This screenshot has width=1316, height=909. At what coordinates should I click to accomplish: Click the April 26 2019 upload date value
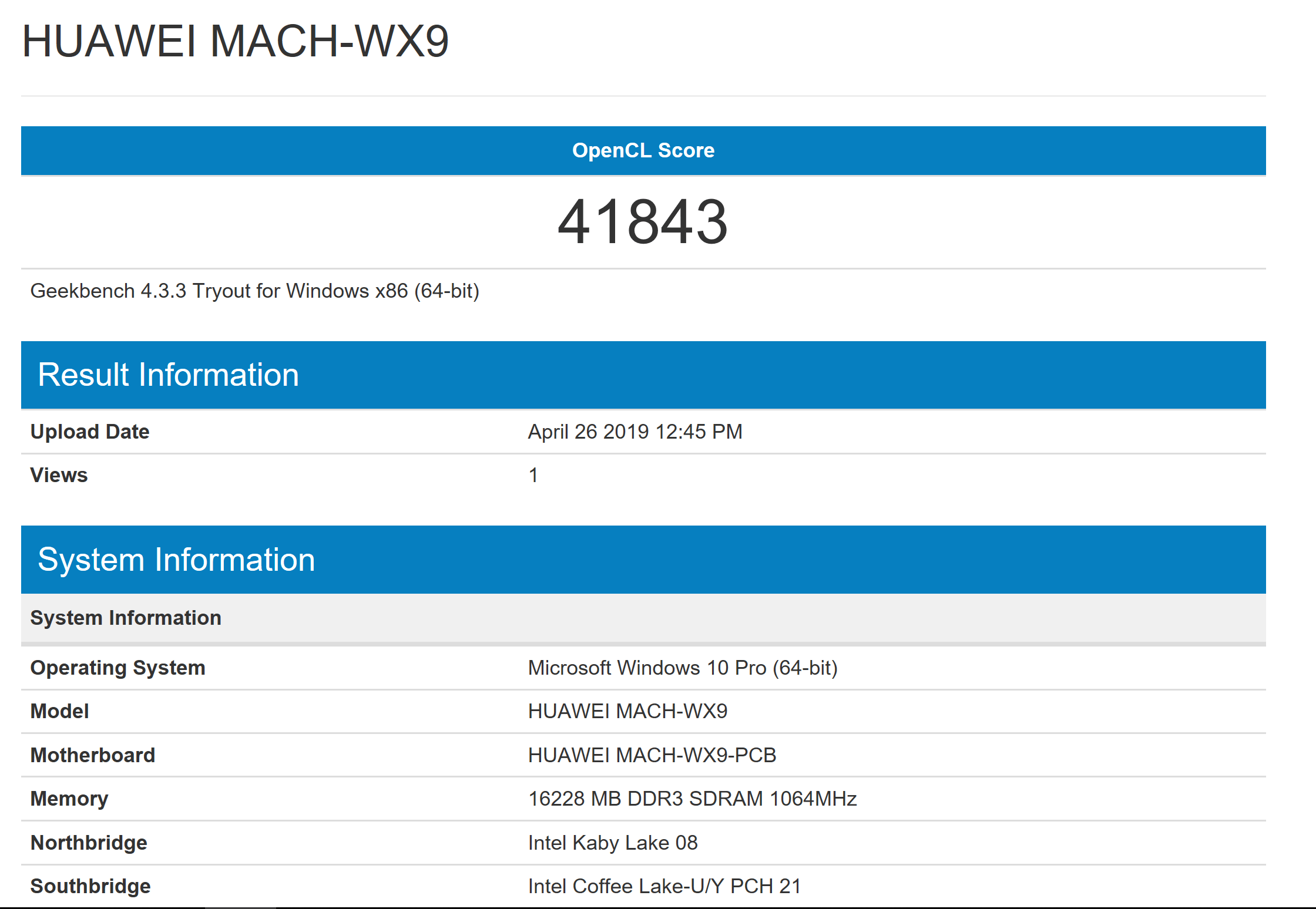tap(634, 432)
